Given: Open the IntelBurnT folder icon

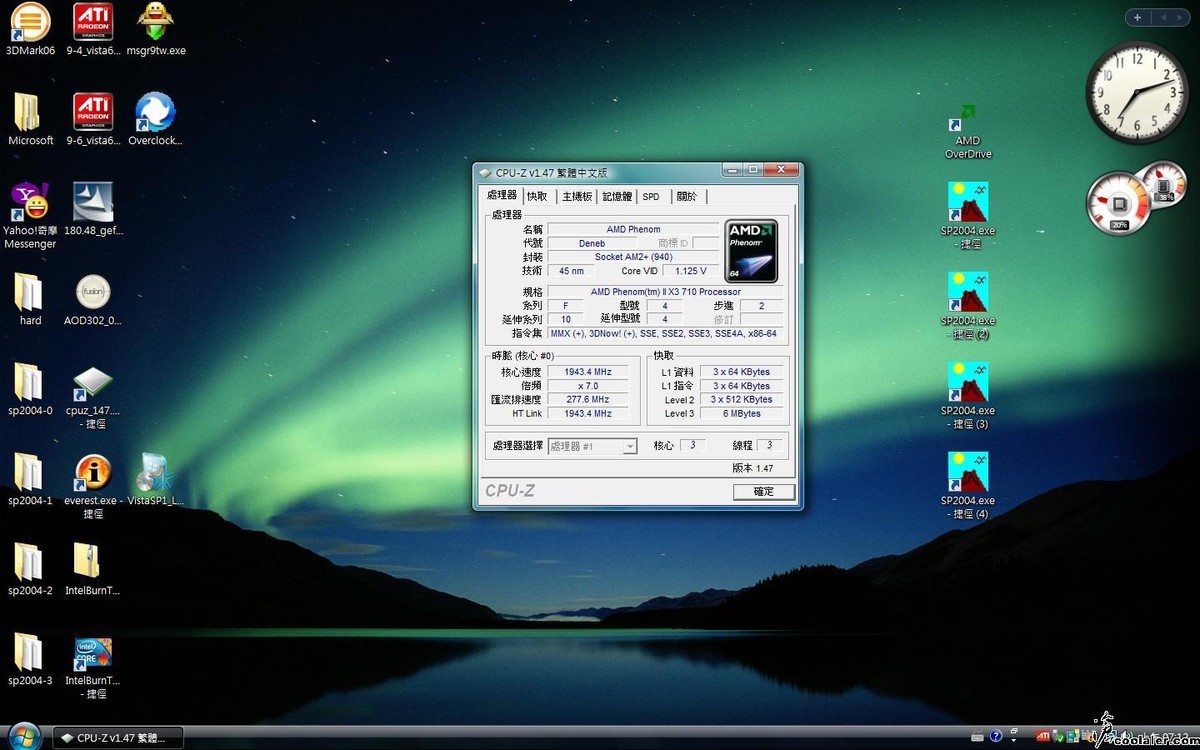Looking at the screenshot, I should (x=92, y=568).
